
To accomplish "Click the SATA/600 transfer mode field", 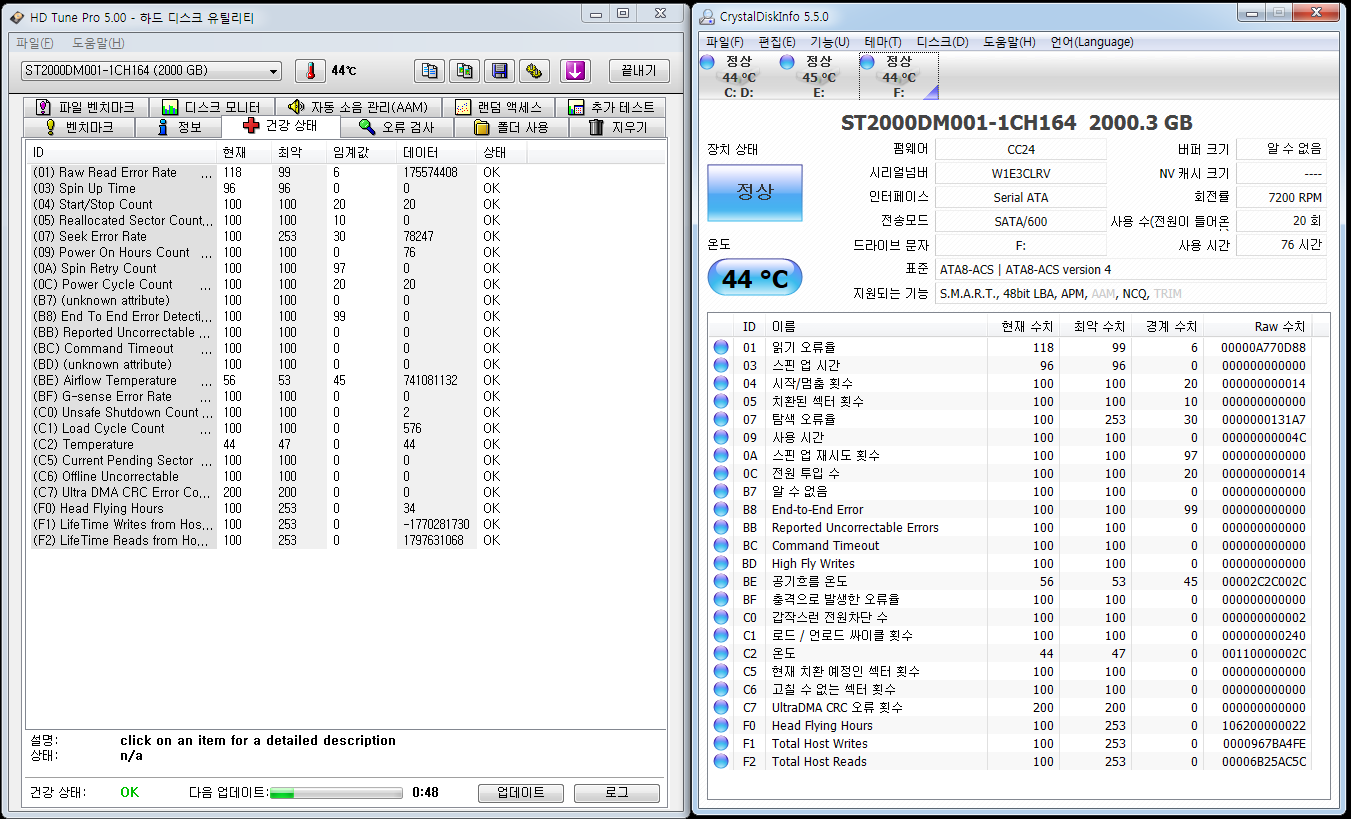I will [1021, 222].
